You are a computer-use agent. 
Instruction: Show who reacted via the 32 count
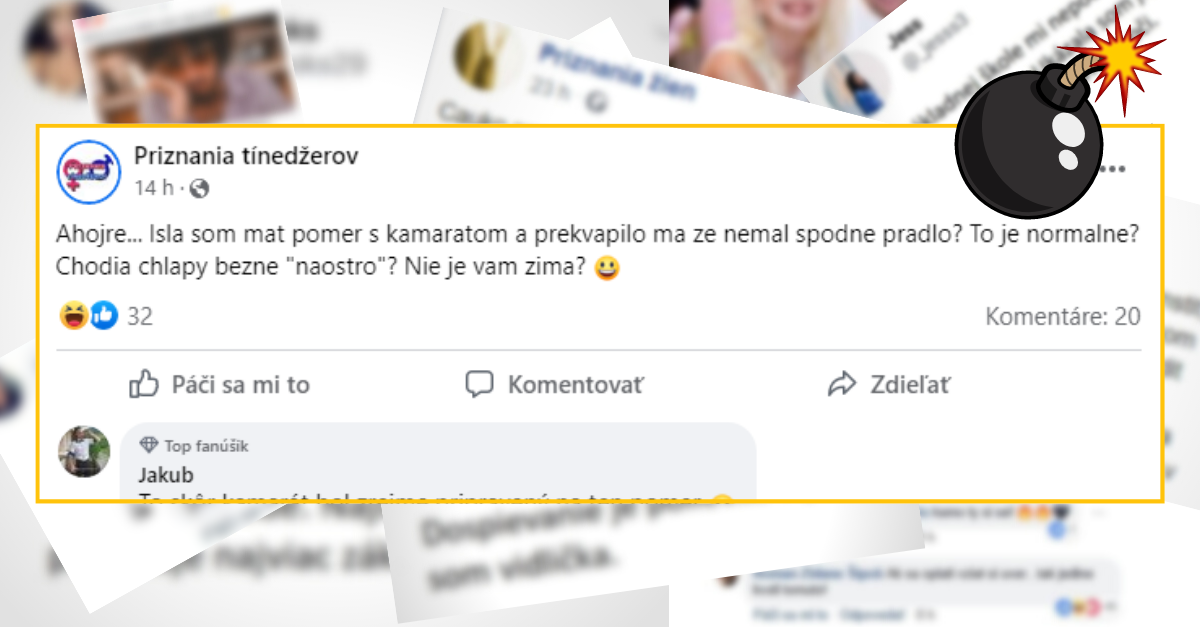(x=140, y=317)
